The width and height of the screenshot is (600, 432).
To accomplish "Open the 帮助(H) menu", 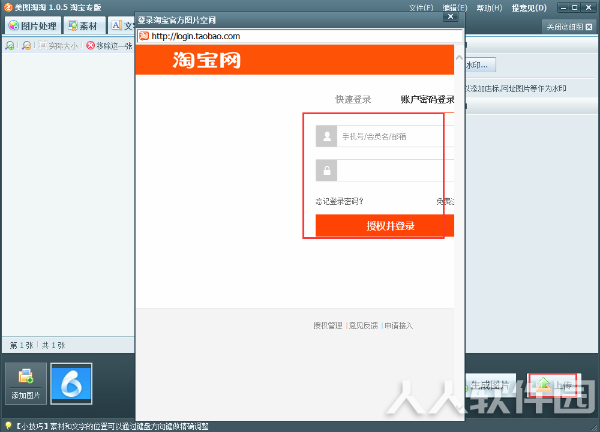I will pyautogui.click(x=489, y=8).
